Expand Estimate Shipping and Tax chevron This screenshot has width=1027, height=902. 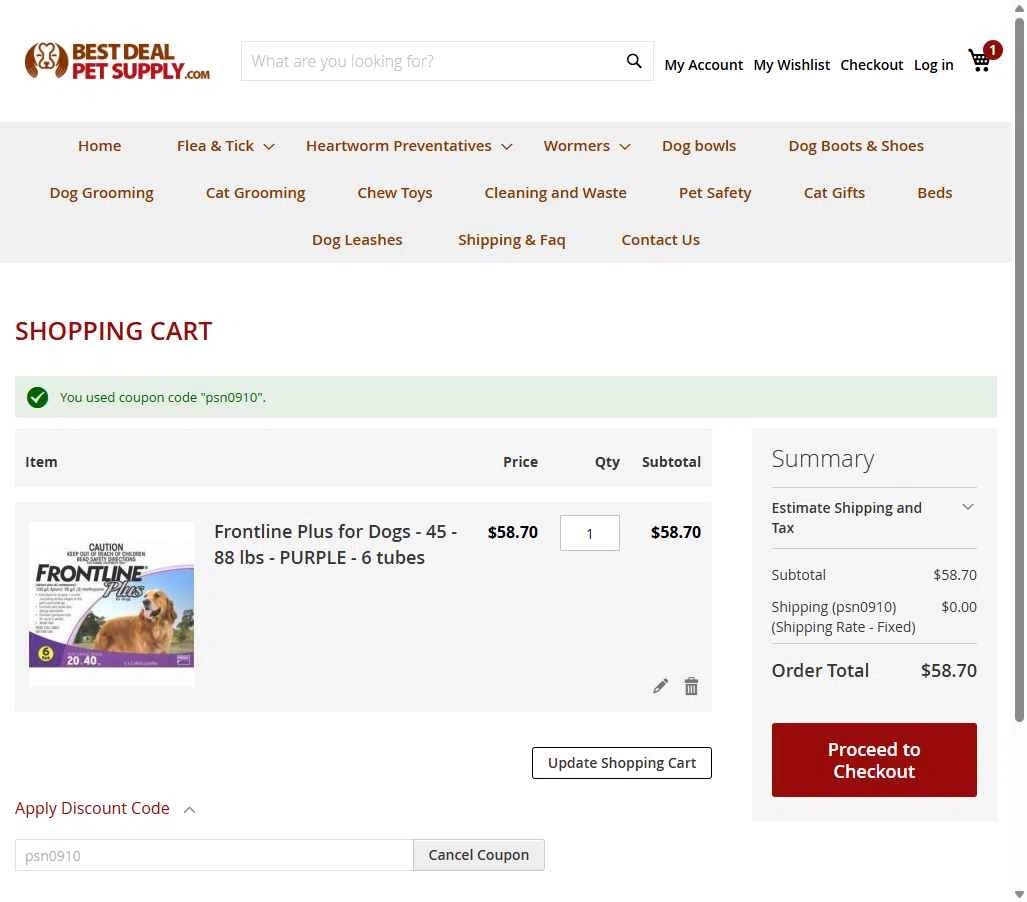[967, 507]
